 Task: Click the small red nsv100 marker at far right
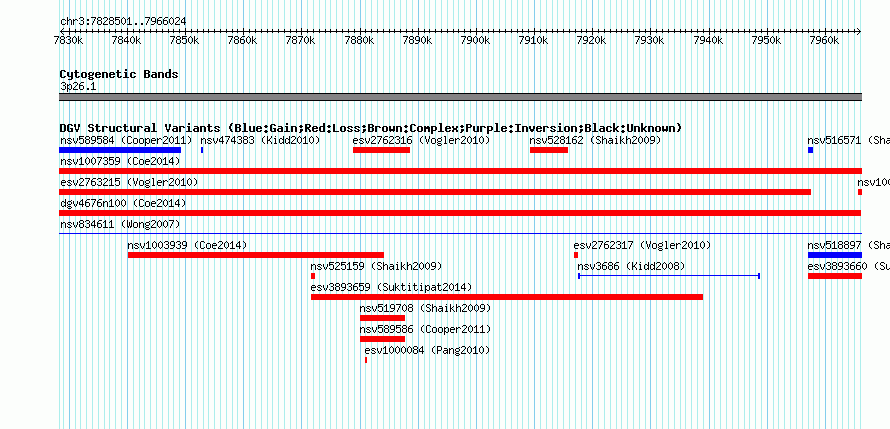tap(860, 192)
